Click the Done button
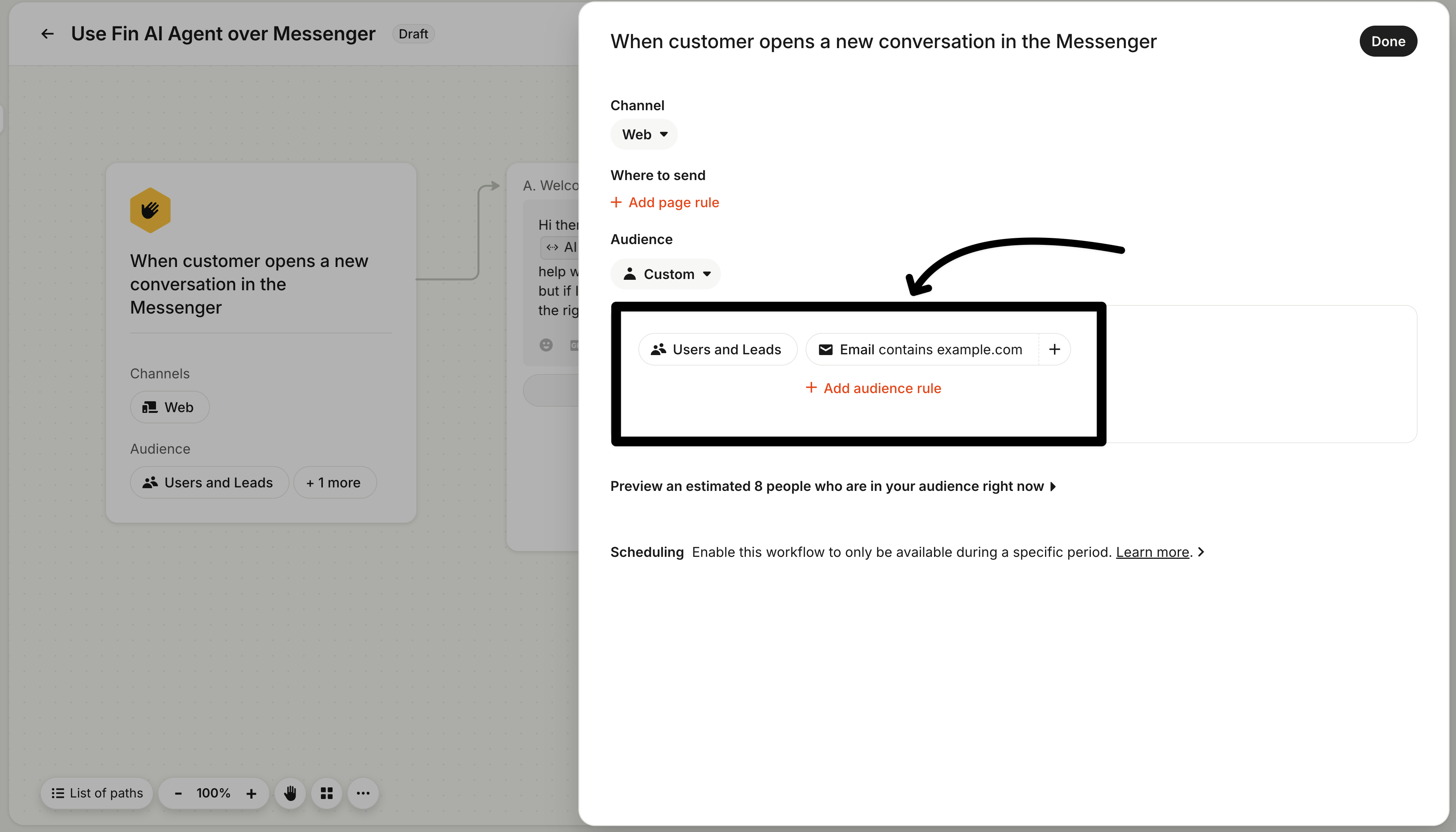The width and height of the screenshot is (1456, 832). tap(1387, 41)
